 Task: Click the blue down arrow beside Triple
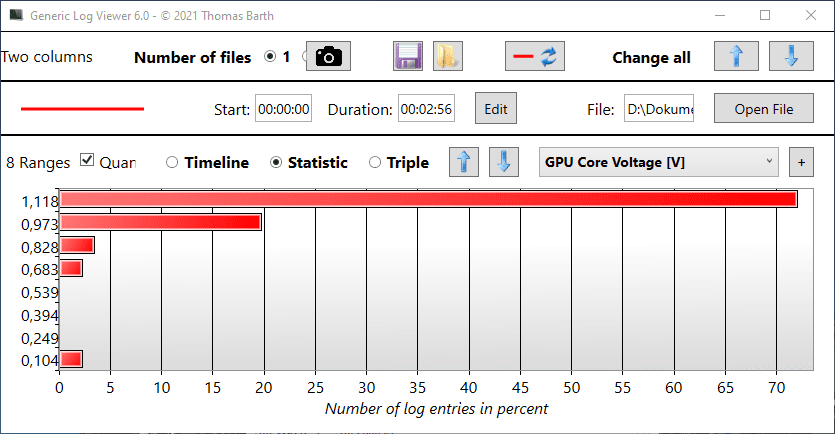(504, 162)
